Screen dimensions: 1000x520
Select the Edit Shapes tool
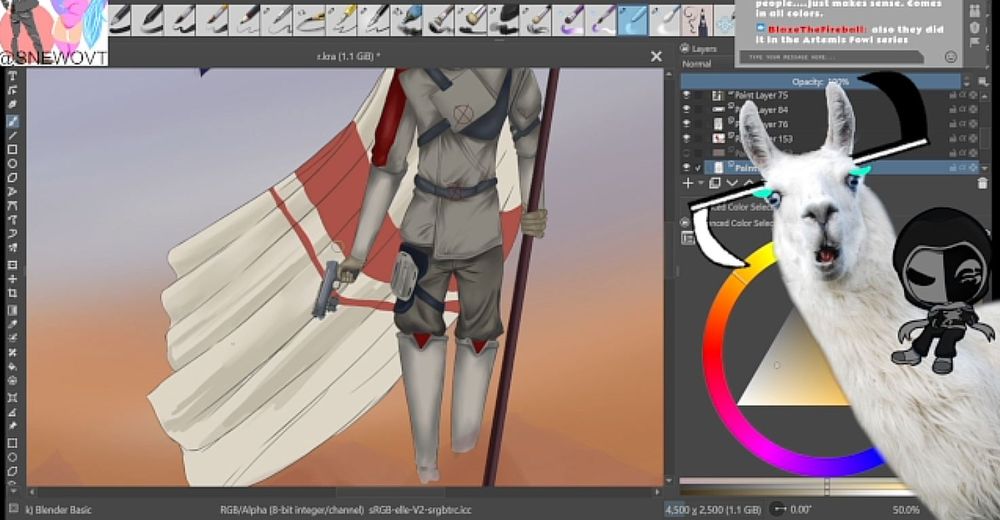(12, 90)
